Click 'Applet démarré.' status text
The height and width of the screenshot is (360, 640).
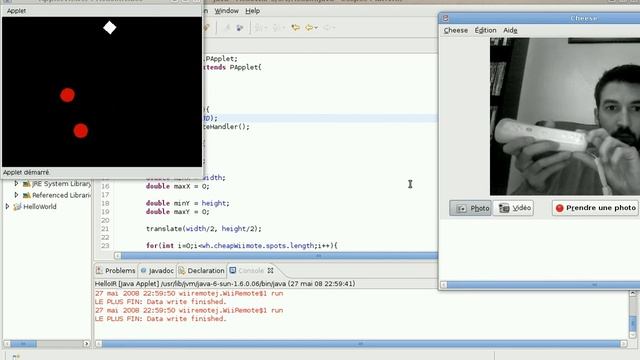(26, 172)
